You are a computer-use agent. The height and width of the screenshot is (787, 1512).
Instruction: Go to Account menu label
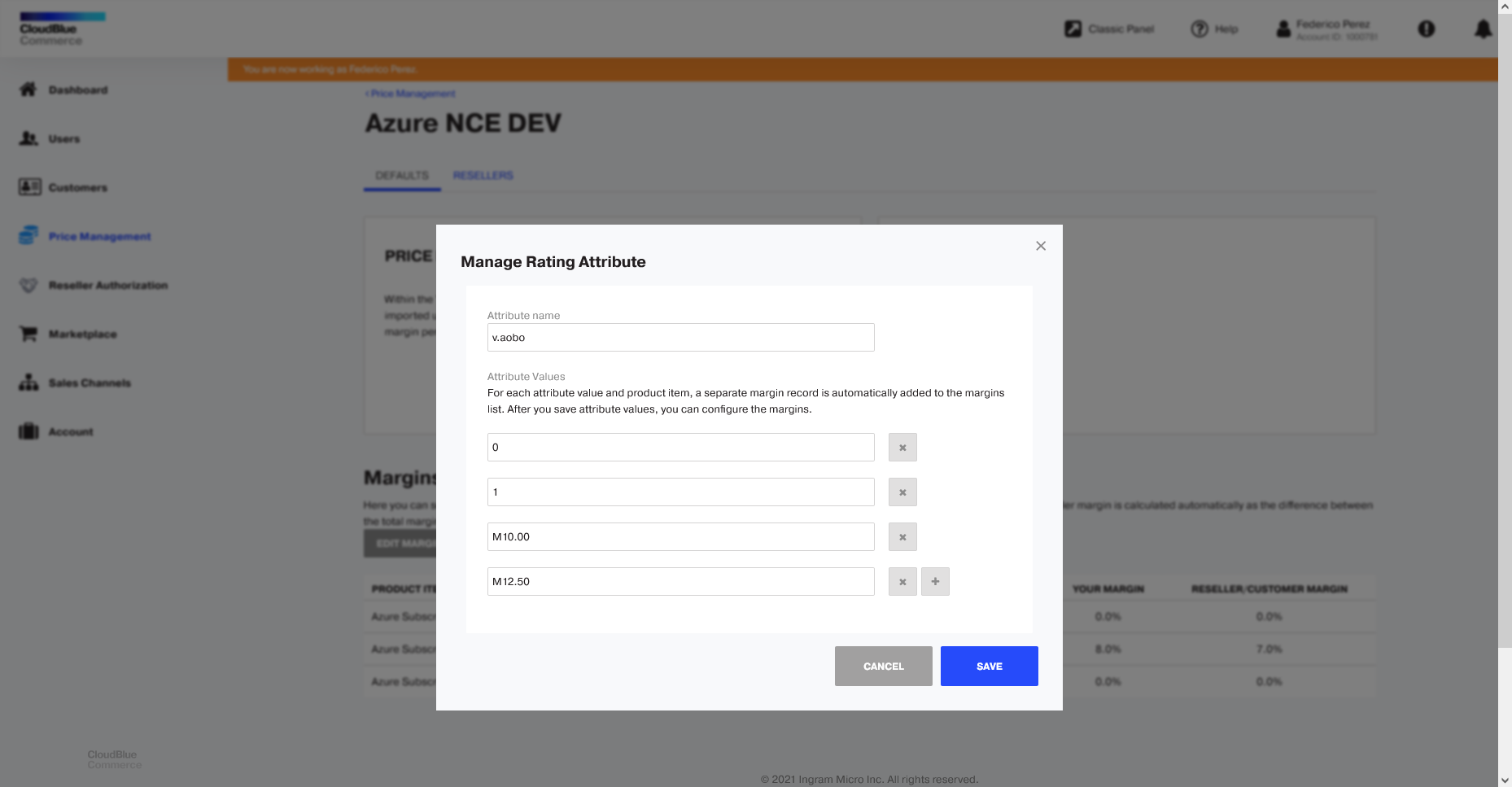coord(71,432)
